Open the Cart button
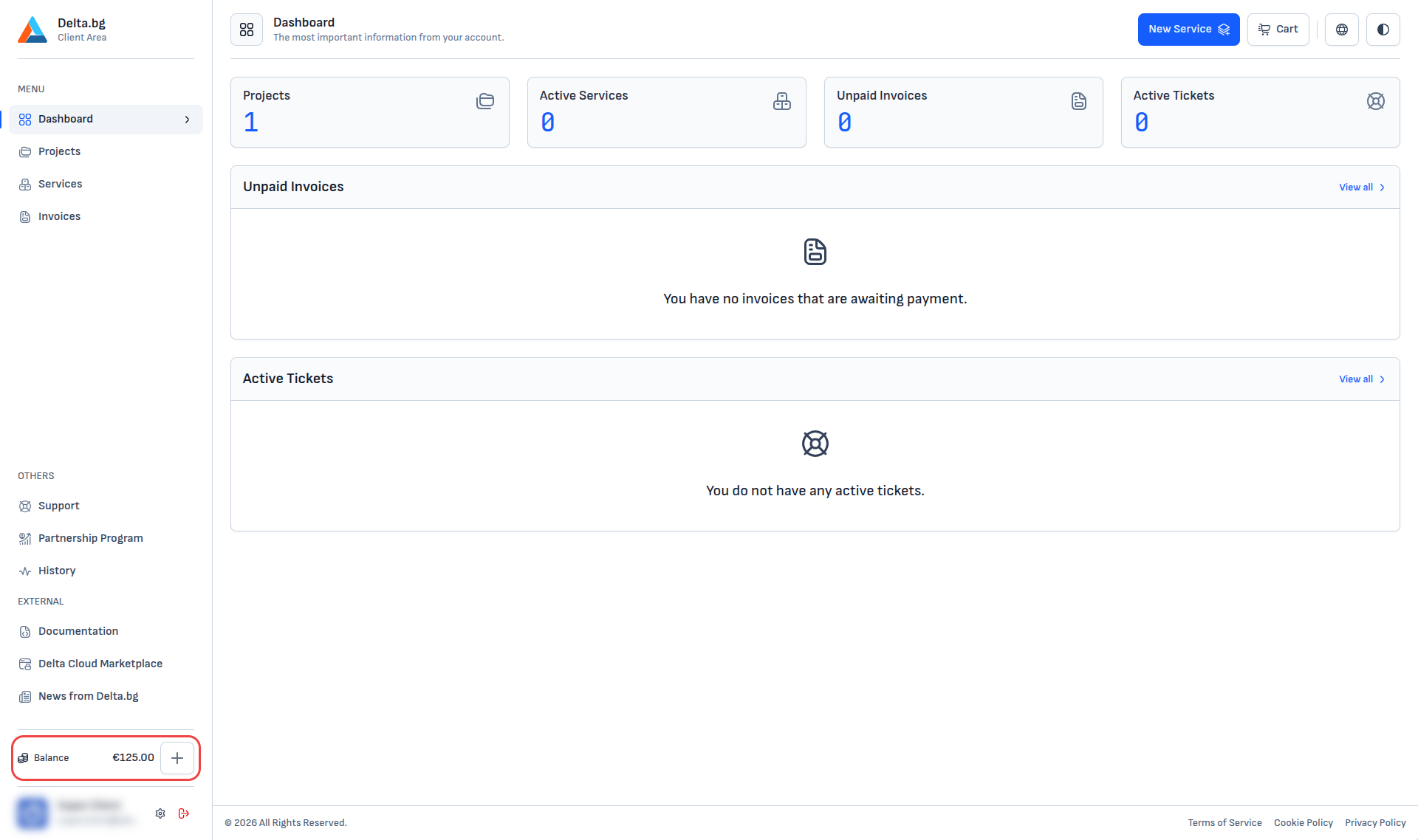Image resolution: width=1418 pixels, height=840 pixels. (x=1278, y=30)
